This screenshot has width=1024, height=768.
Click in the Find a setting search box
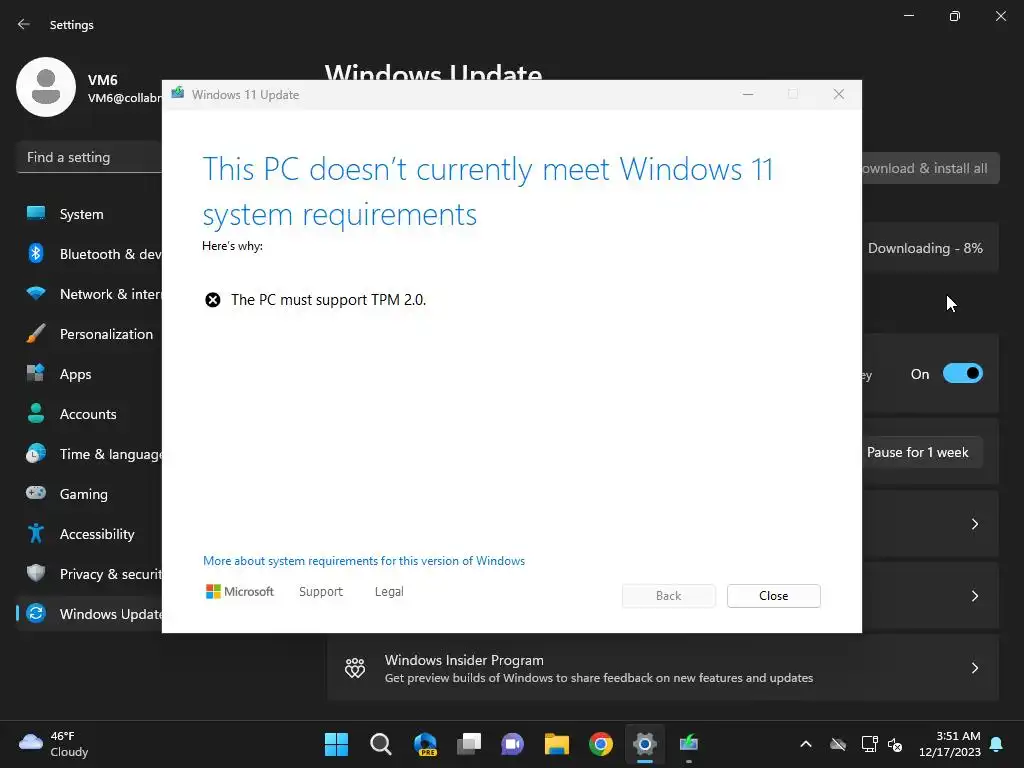point(89,157)
